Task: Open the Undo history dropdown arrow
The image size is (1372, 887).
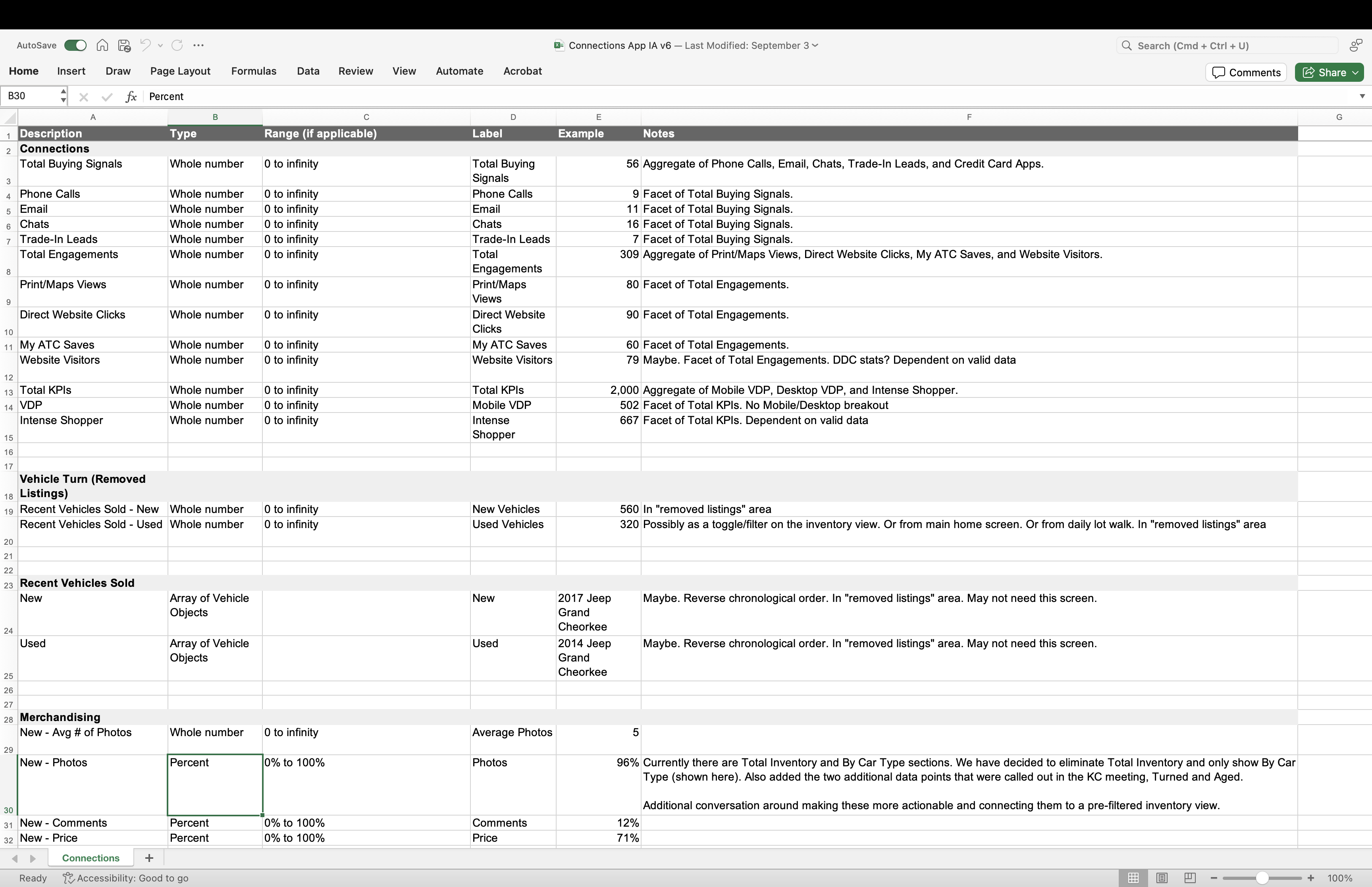Action: [x=161, y=46]
